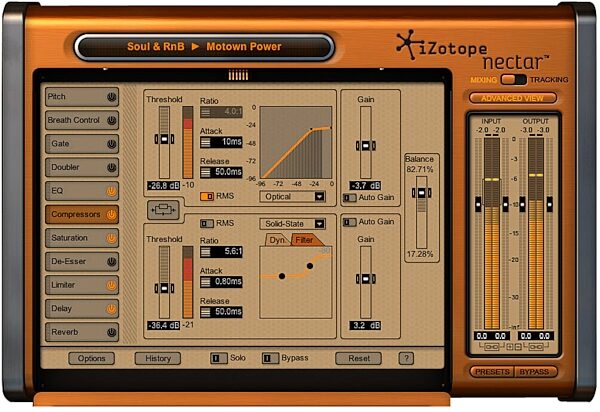This screenshot has height=412, width=600.
Task: Select the De-Esser module
Action: [82, 262]
